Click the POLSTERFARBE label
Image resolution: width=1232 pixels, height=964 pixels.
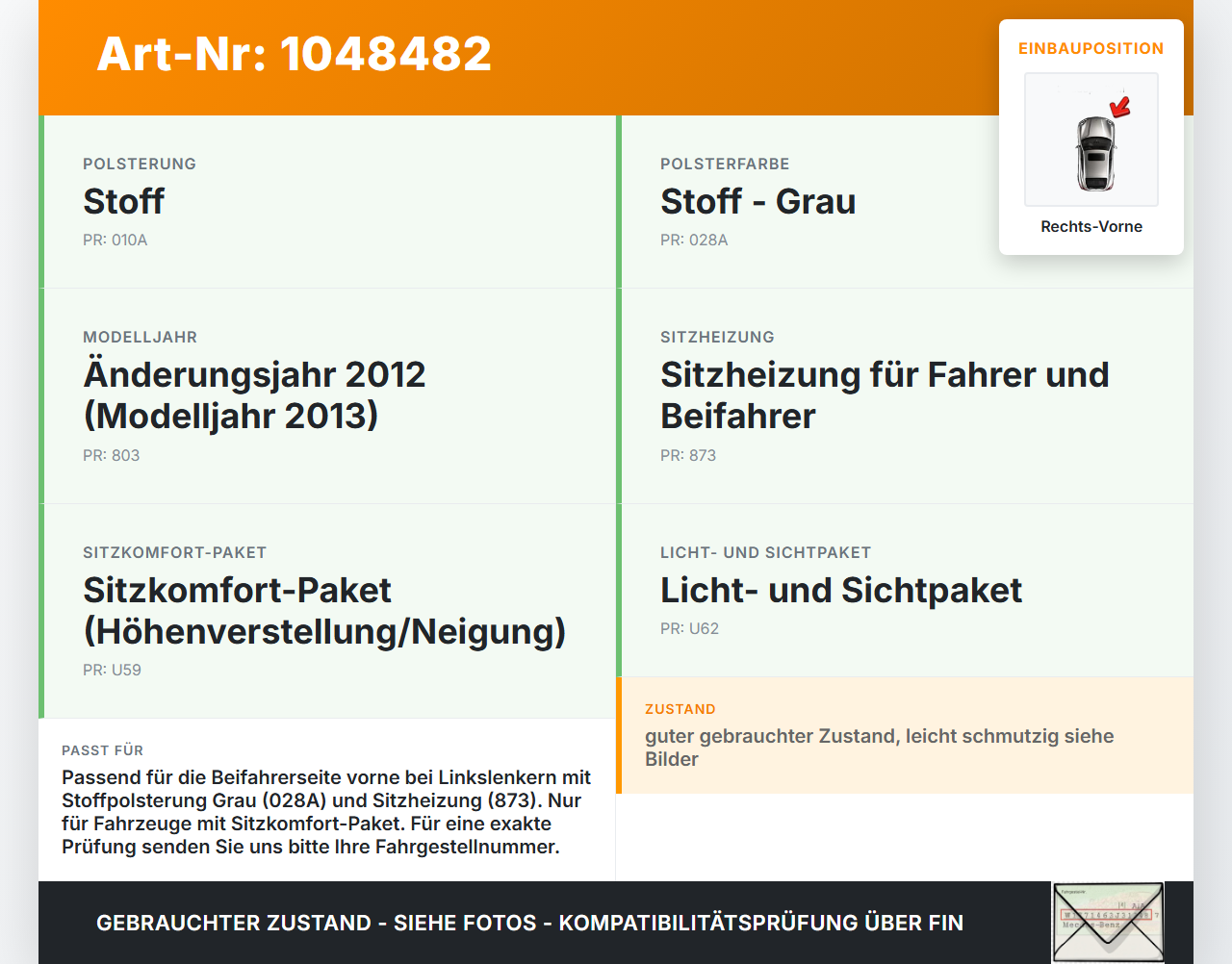click(725, 164)
